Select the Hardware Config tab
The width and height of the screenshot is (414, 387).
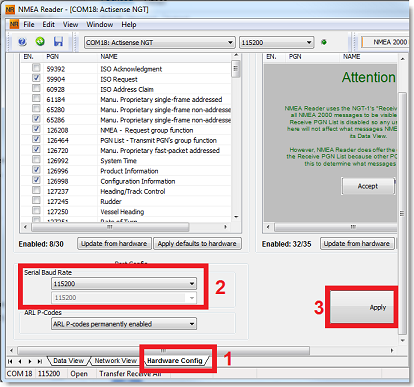[x=175, y=361]
